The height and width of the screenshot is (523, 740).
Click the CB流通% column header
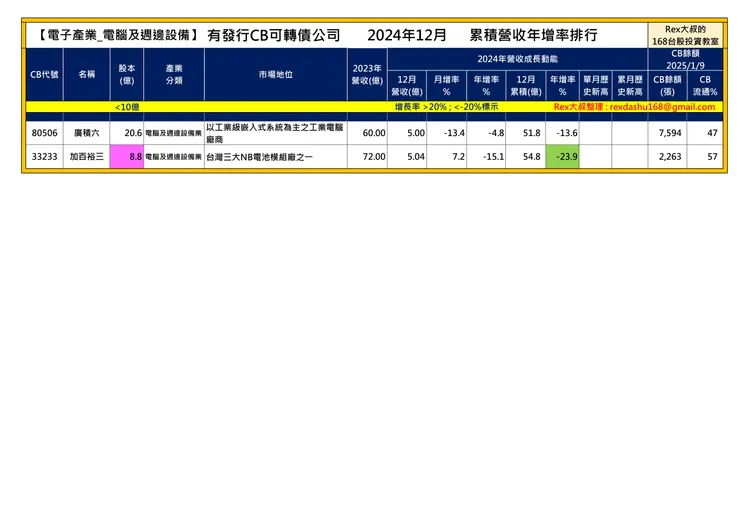pos(705,86)
